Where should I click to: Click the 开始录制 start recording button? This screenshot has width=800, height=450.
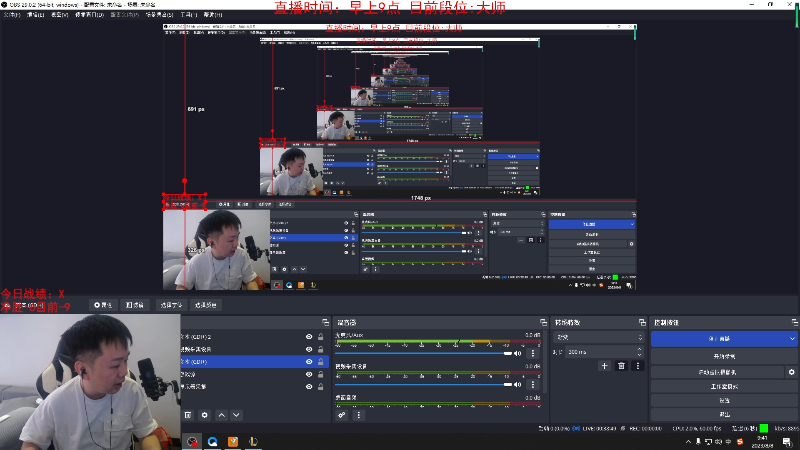(724, 356)
